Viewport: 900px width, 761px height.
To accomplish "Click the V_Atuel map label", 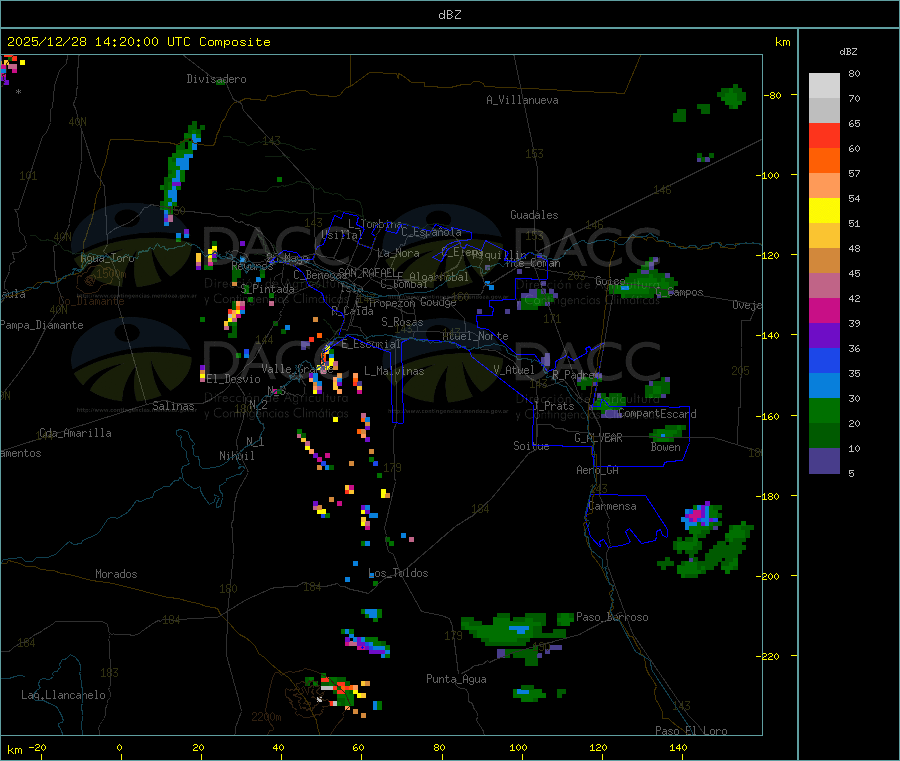I will [x=514, y=370].
